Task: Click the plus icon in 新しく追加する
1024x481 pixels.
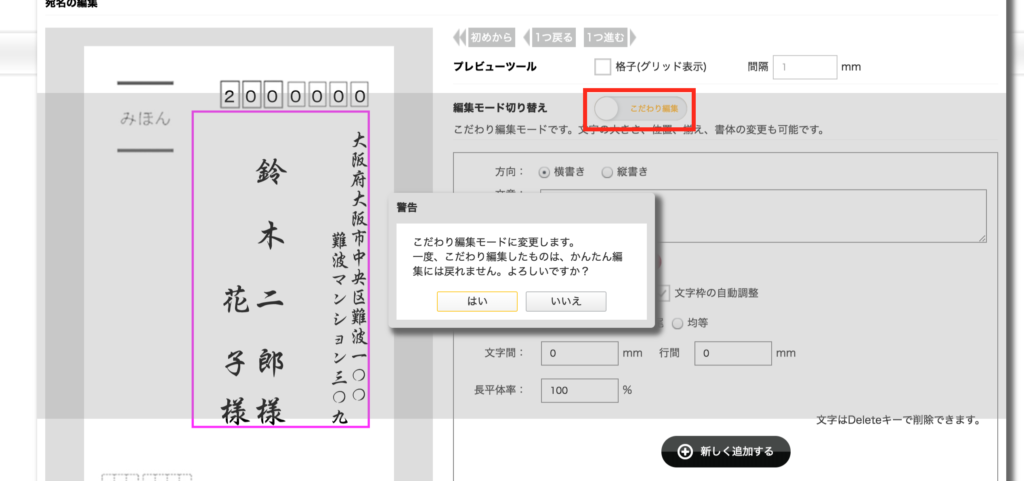Action: [685, 452]
